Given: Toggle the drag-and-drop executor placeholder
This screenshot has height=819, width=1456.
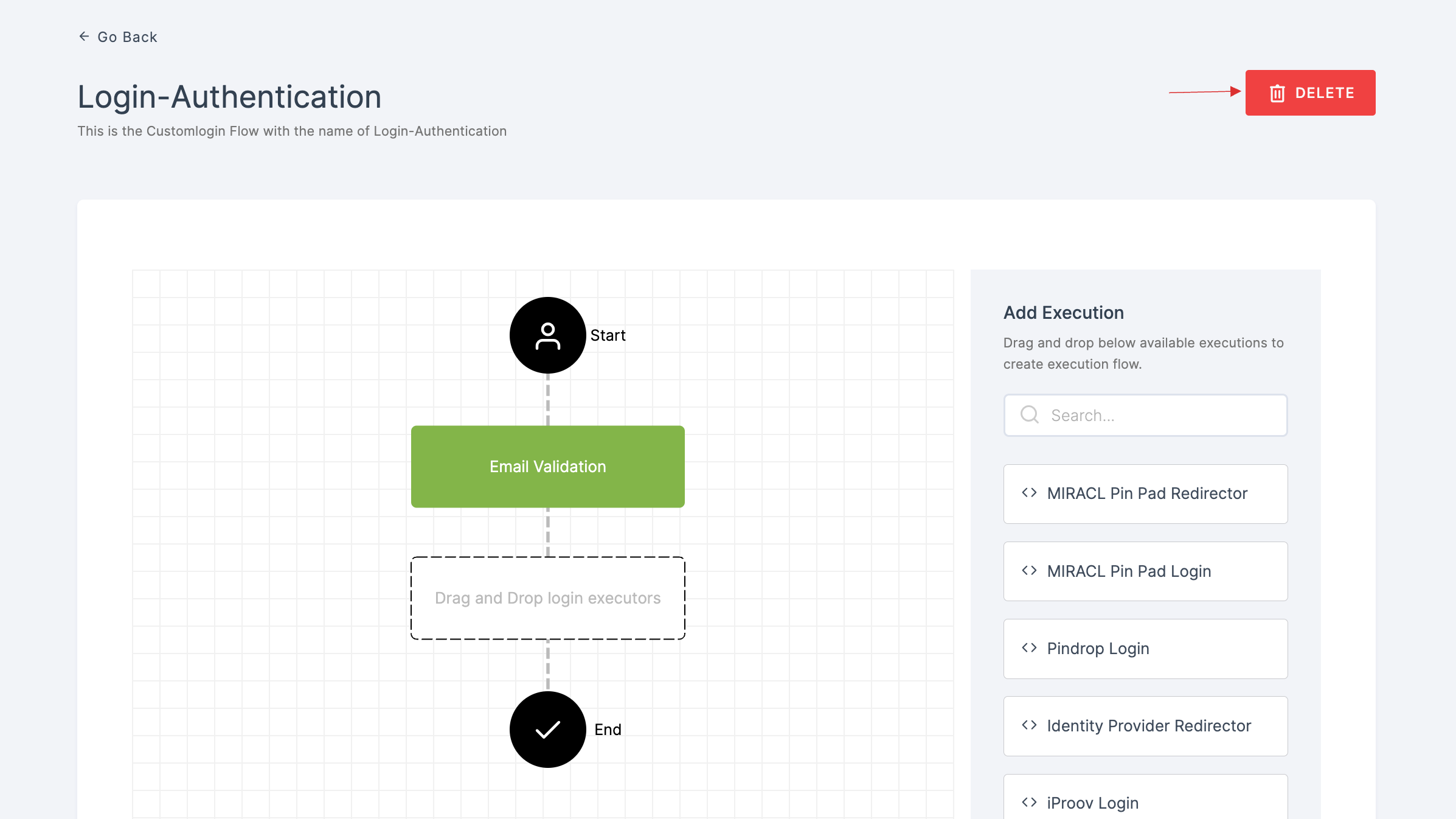Looking at the screenshot, I should tap(547, 597).
